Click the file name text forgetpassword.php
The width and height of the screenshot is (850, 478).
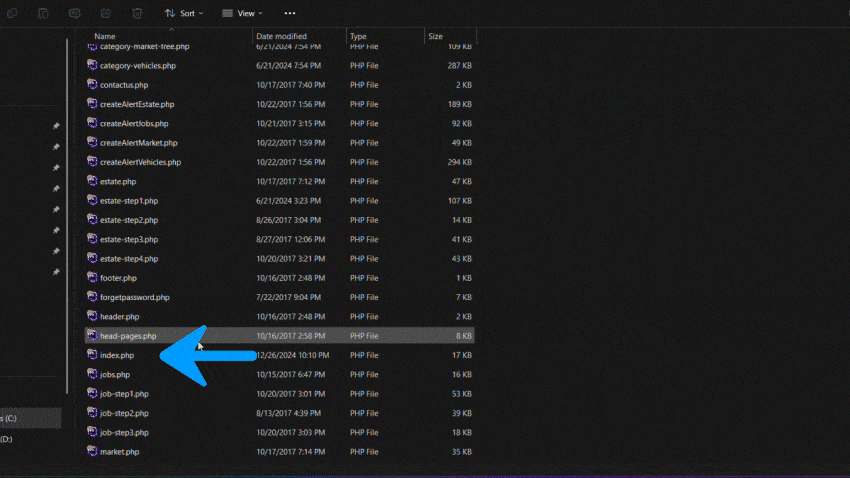pyautogui.click(x=134, y=298)
